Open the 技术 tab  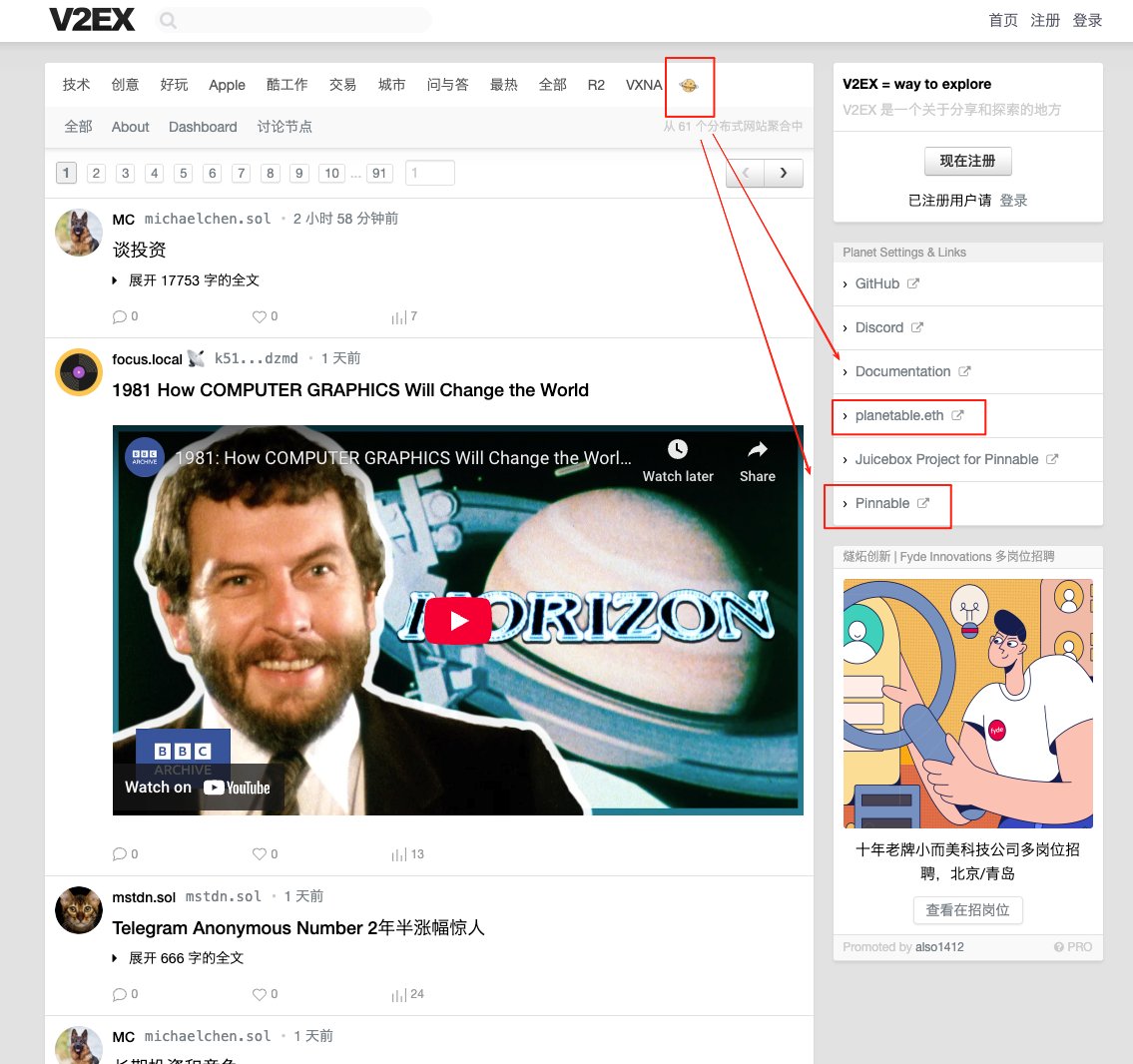click(x=77, y=85)
